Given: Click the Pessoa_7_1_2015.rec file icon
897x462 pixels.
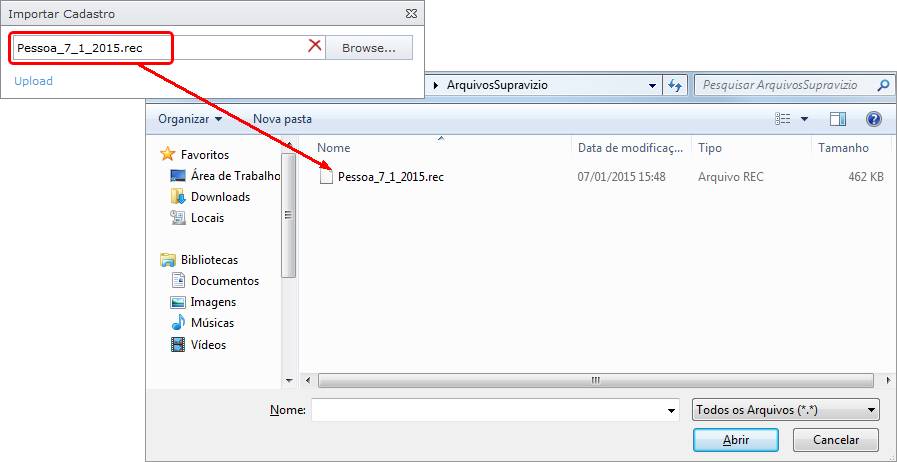Looking at the screenshot, I should tap(326, 177).
